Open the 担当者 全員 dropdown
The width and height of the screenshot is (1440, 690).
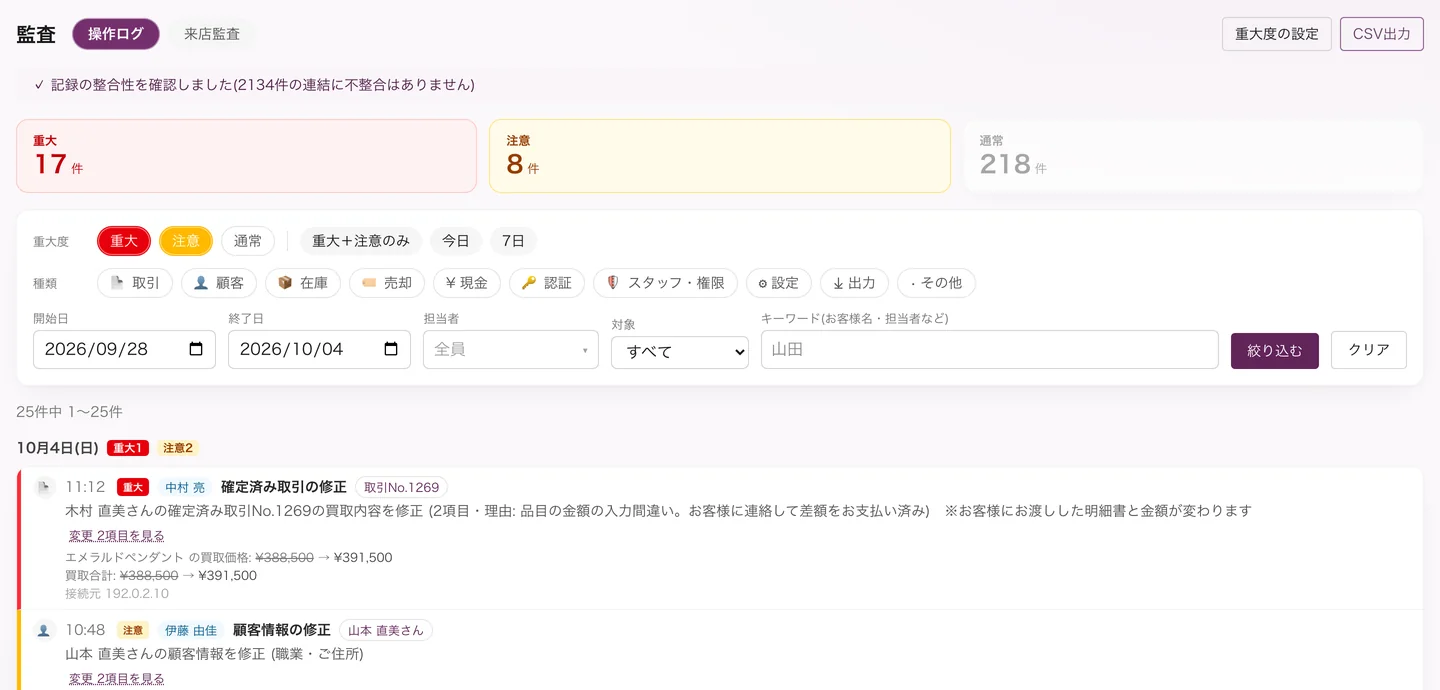[511, 349]
